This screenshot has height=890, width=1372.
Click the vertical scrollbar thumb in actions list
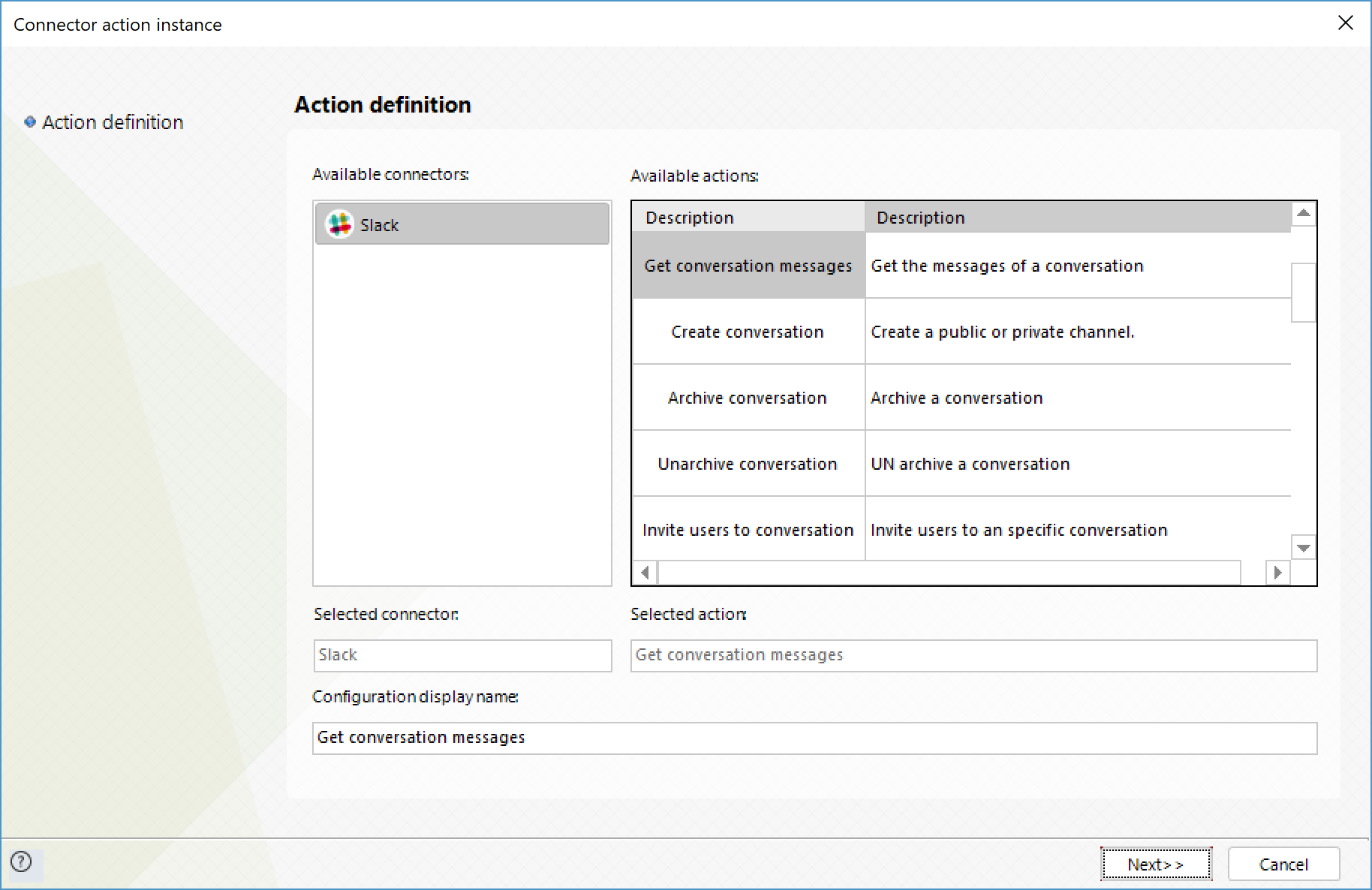click(1304, 293)
